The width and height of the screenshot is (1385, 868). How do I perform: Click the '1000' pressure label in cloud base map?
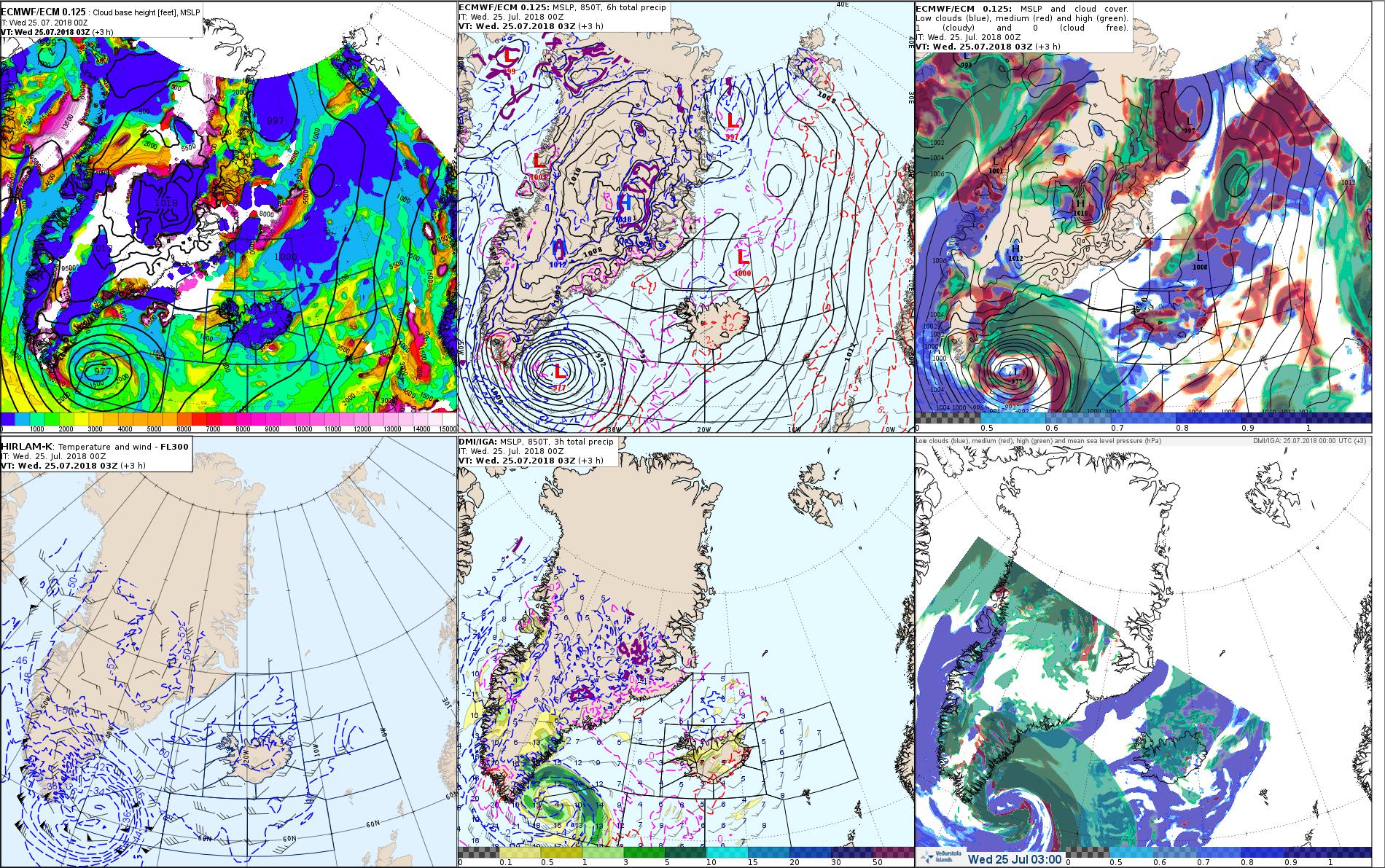(285, 257)
